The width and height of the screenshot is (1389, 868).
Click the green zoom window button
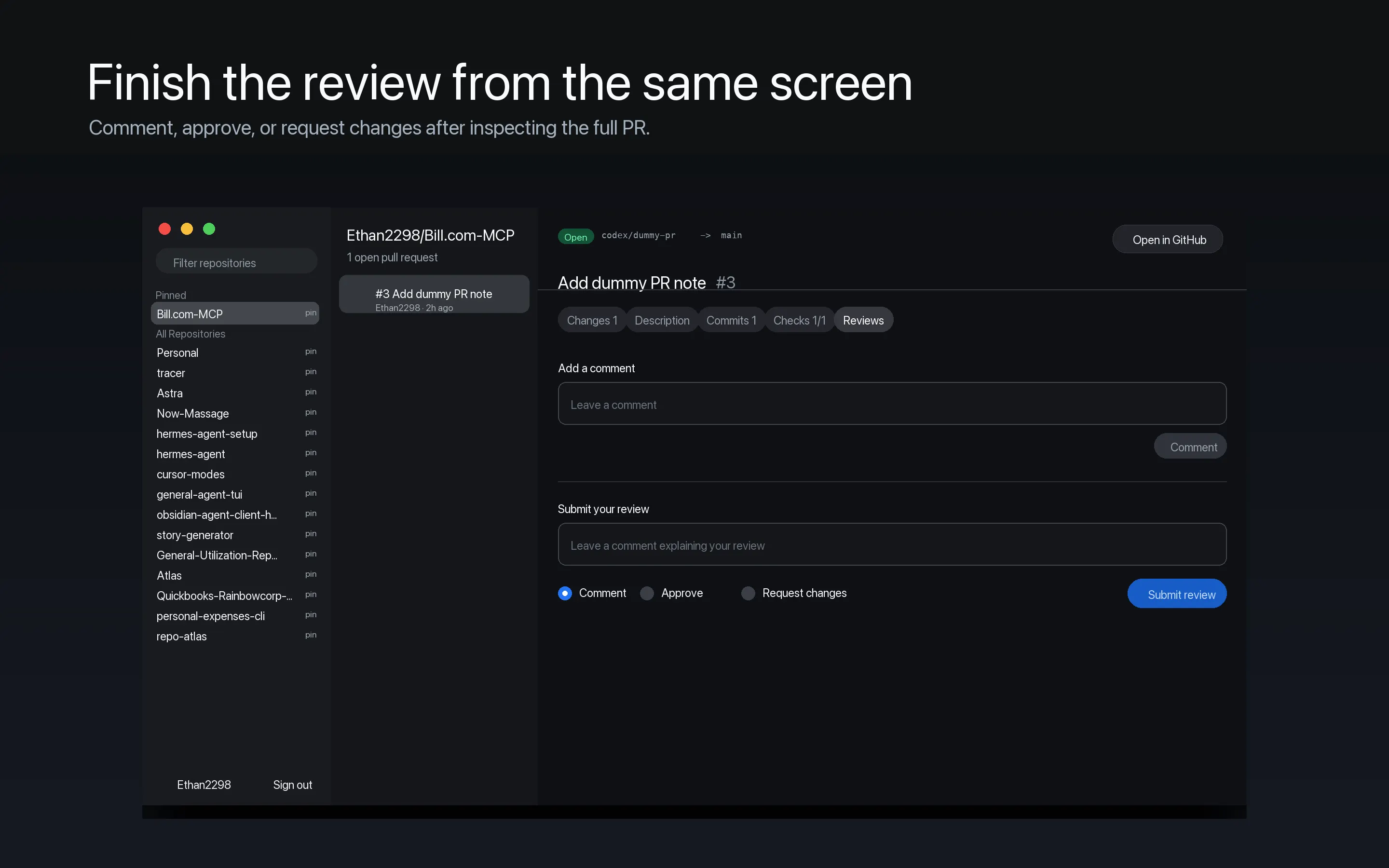[209, 229]
